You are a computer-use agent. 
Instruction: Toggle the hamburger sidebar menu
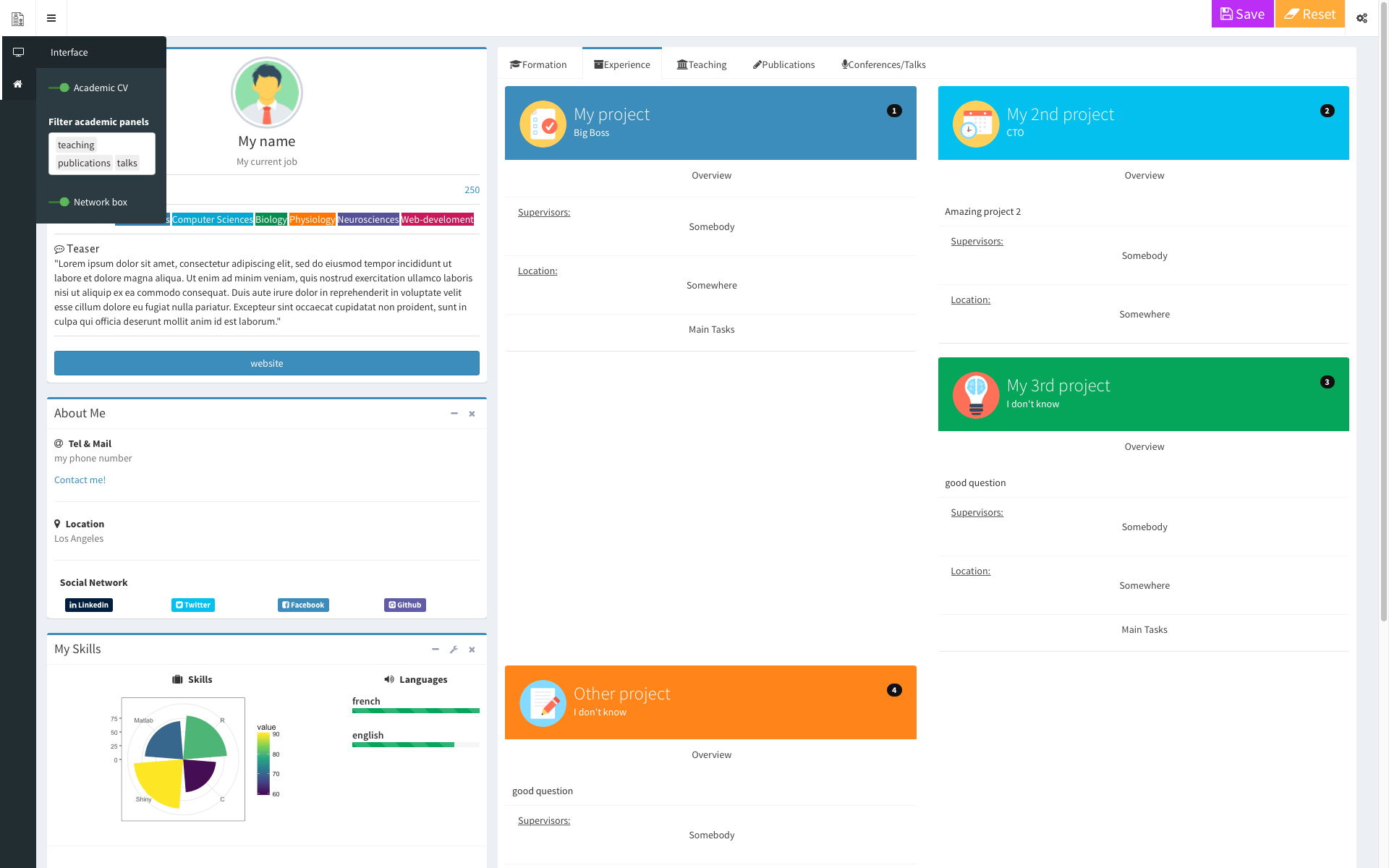click(x=51, y=18)
